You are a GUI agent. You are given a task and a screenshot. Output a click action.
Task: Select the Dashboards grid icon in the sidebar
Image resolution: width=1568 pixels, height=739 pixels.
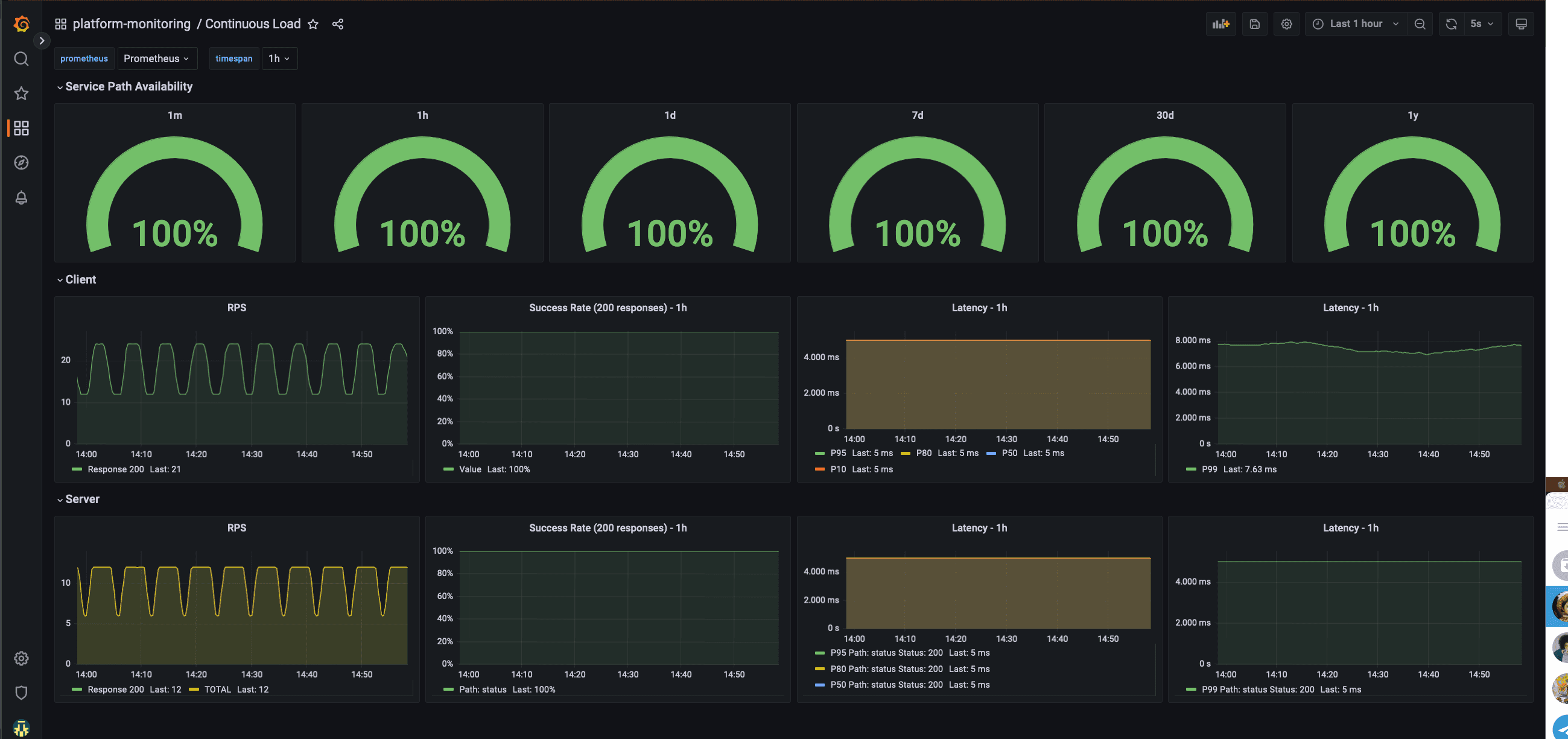coord(21,128)
